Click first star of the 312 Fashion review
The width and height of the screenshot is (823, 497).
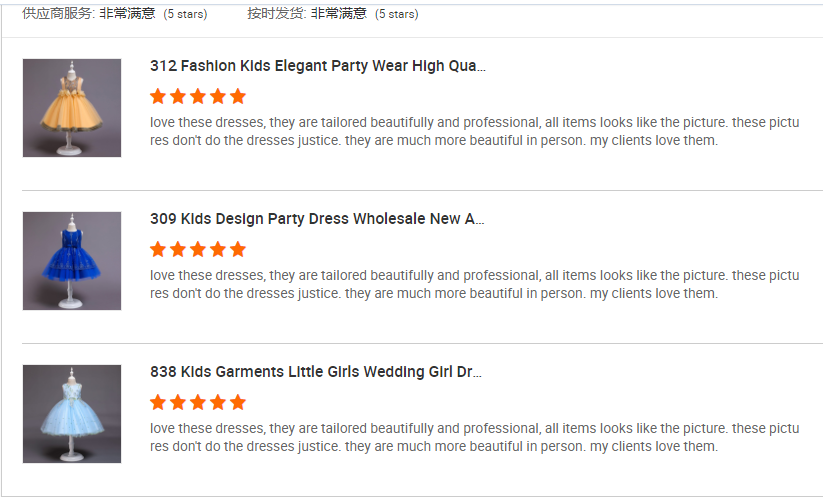pyautogui.click(x=158, y=97)
